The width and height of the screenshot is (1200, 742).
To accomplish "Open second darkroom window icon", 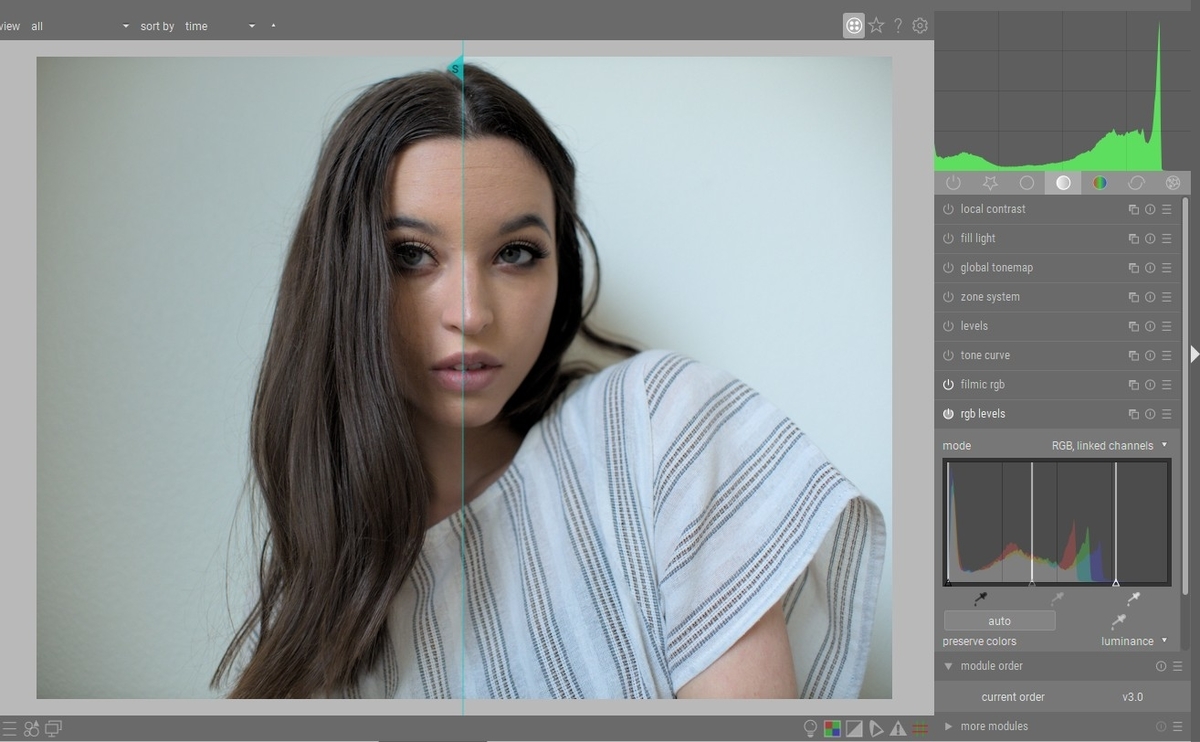I will 54,729.
